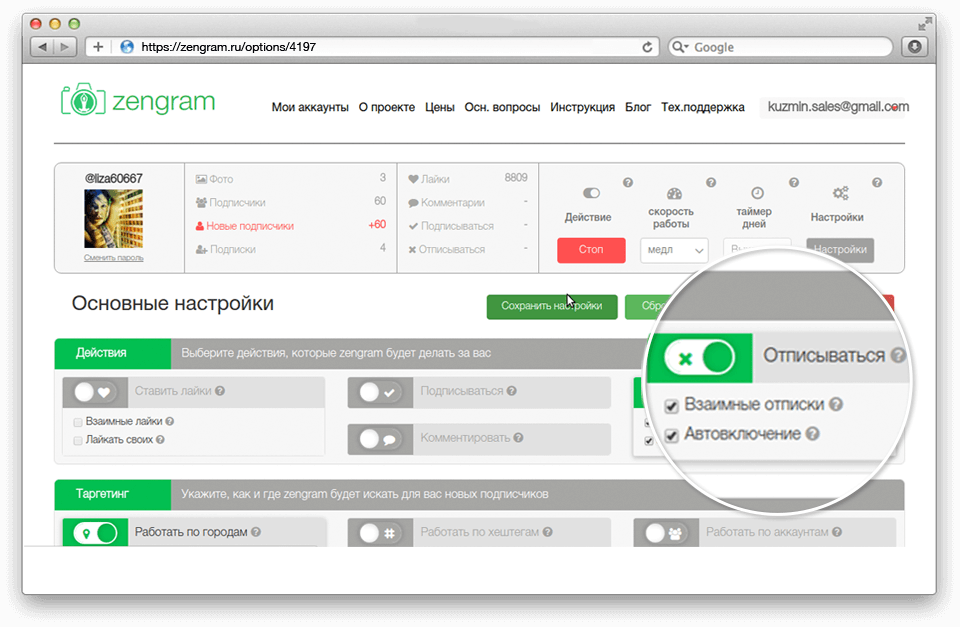Click the browser address bar URL field

380,47
